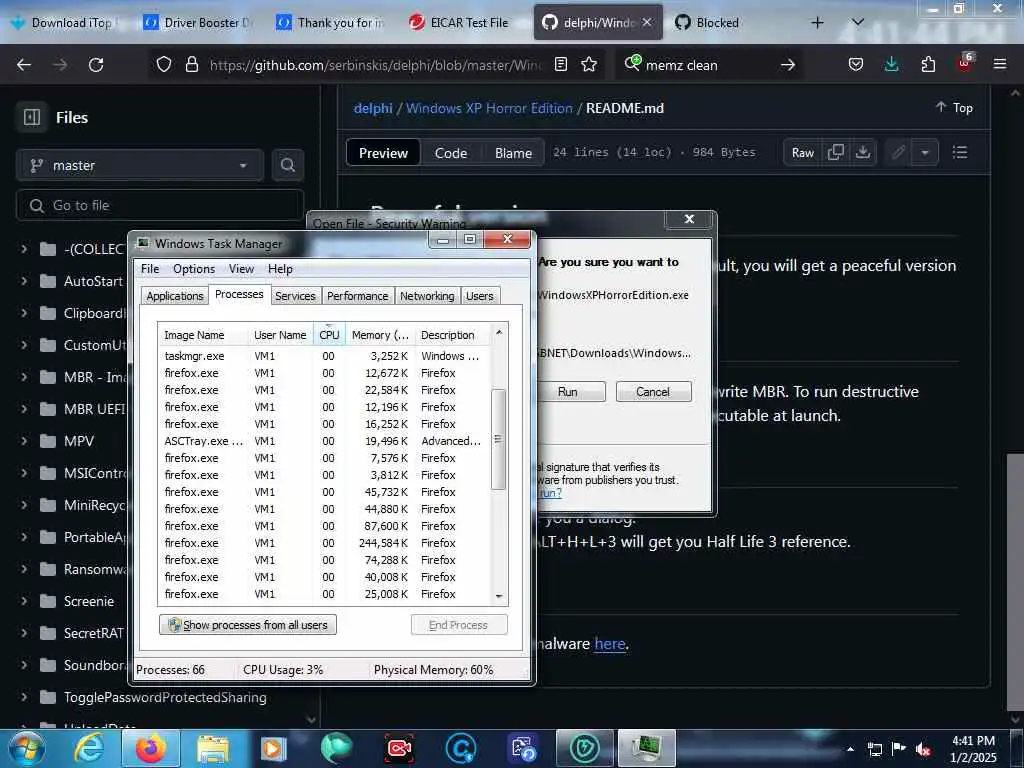Open Task Manager File menu
The image size is (1024, 768).
click(150, 268)
